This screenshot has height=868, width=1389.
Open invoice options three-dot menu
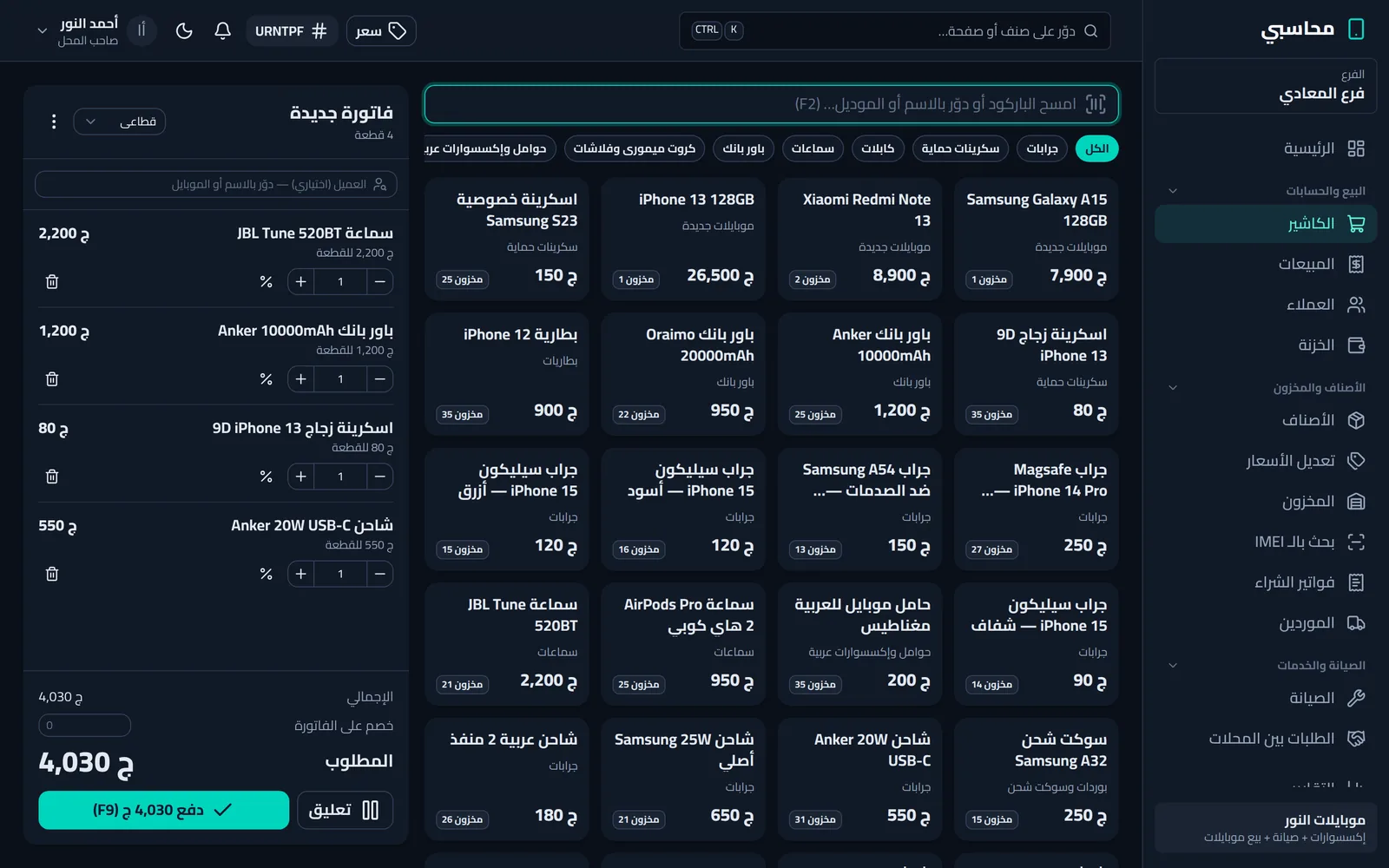click(x=54, y=122)
